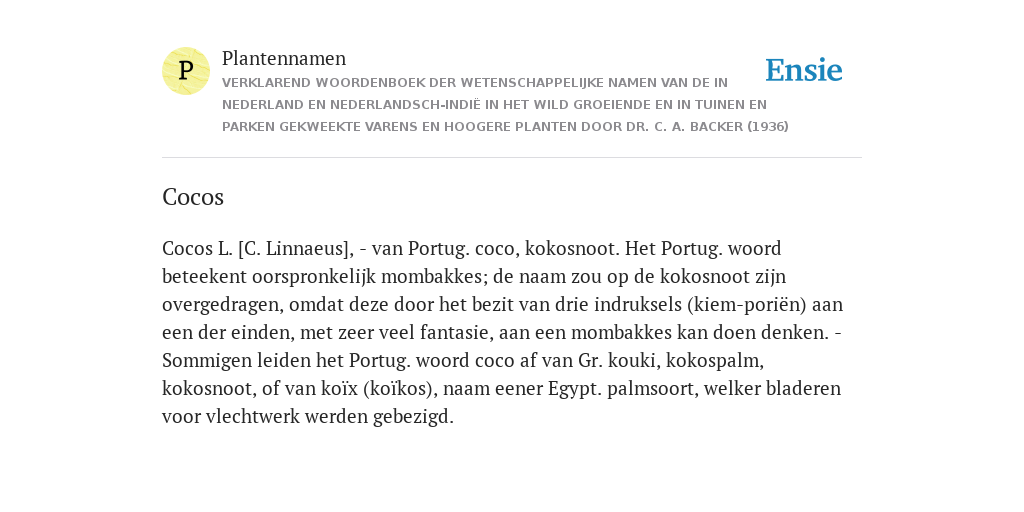Click the definition paragraph about Cocos
Screen dimensions: 1024x512
click(x=503, y=332)
